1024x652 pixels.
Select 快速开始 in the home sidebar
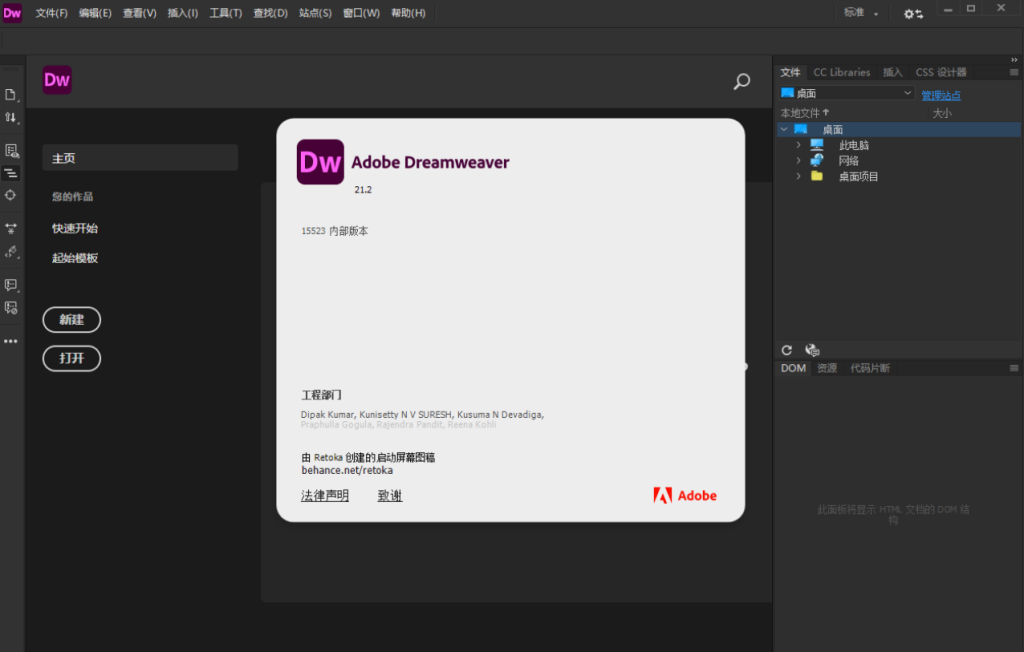75,228
